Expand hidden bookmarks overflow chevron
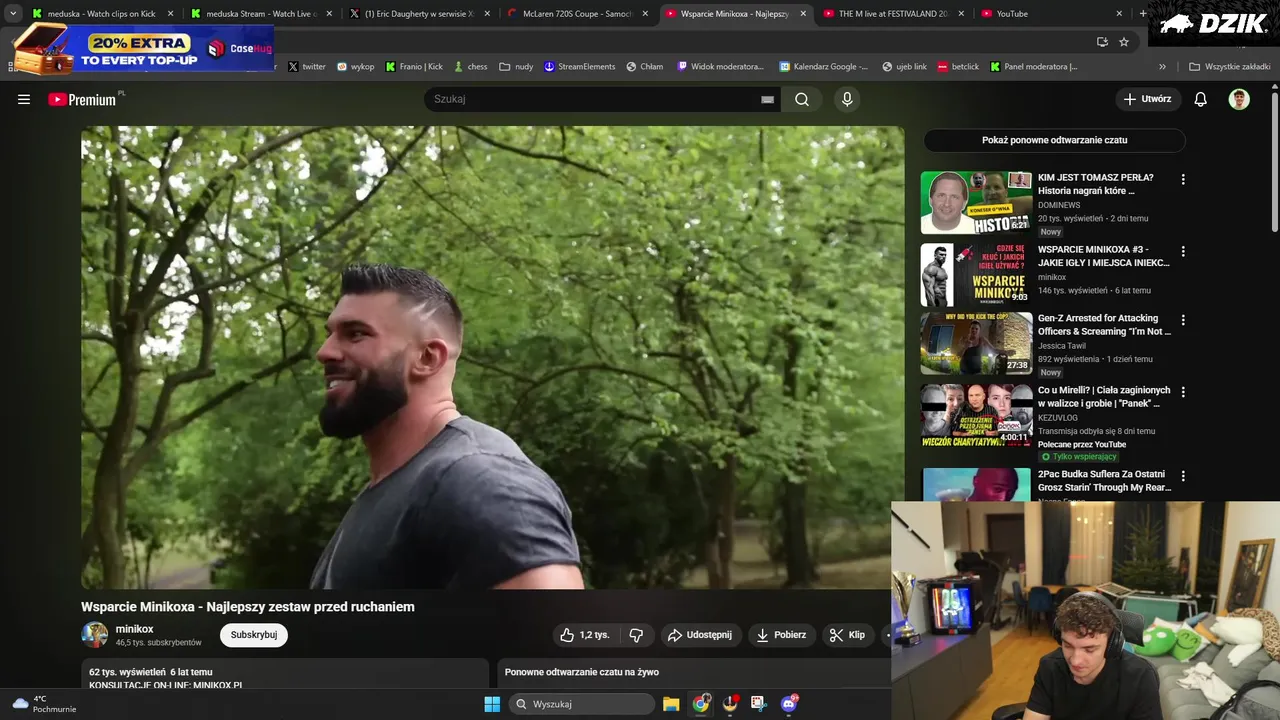The width and height of the screenshot is (1280, 720). pyautogui.click(x=1162, y=66)
